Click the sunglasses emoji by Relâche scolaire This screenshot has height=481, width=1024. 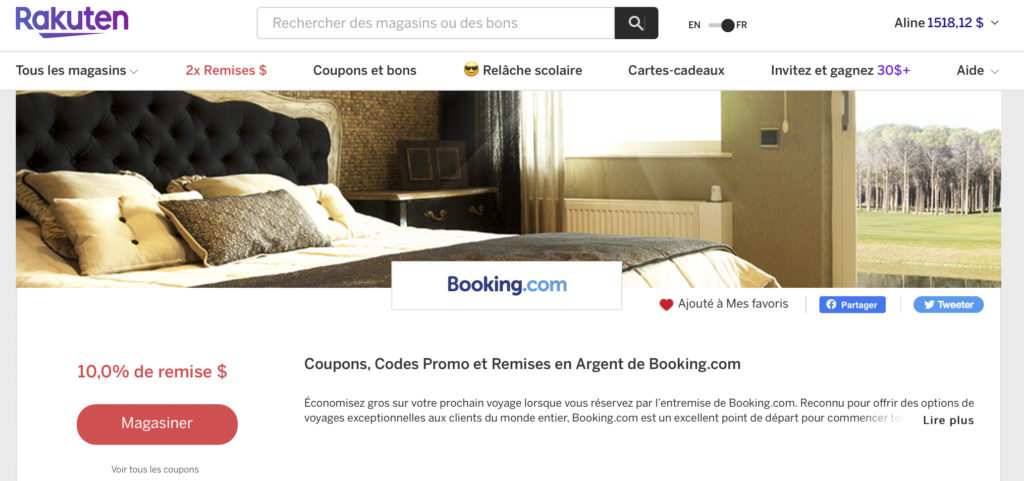[471, 70]
